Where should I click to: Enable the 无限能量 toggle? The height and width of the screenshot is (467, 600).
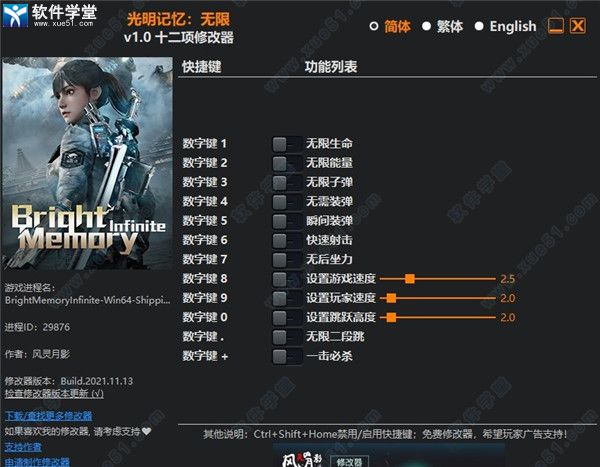click(x=287, y=163)
